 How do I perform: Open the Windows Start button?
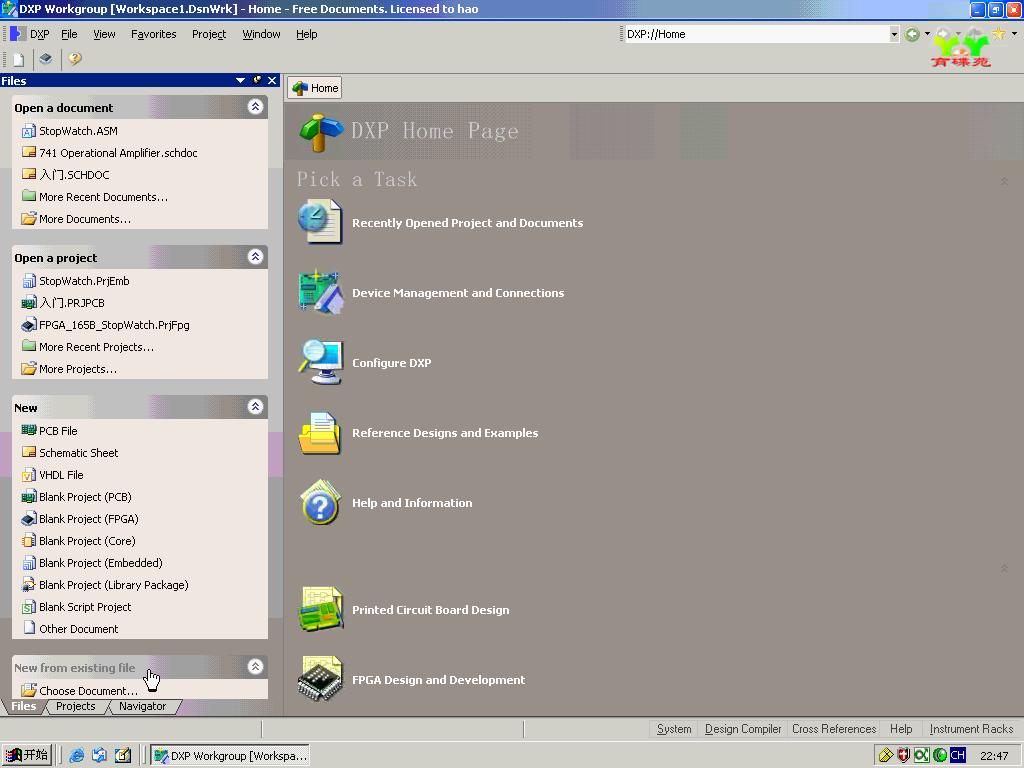click(x=27, y=756)
